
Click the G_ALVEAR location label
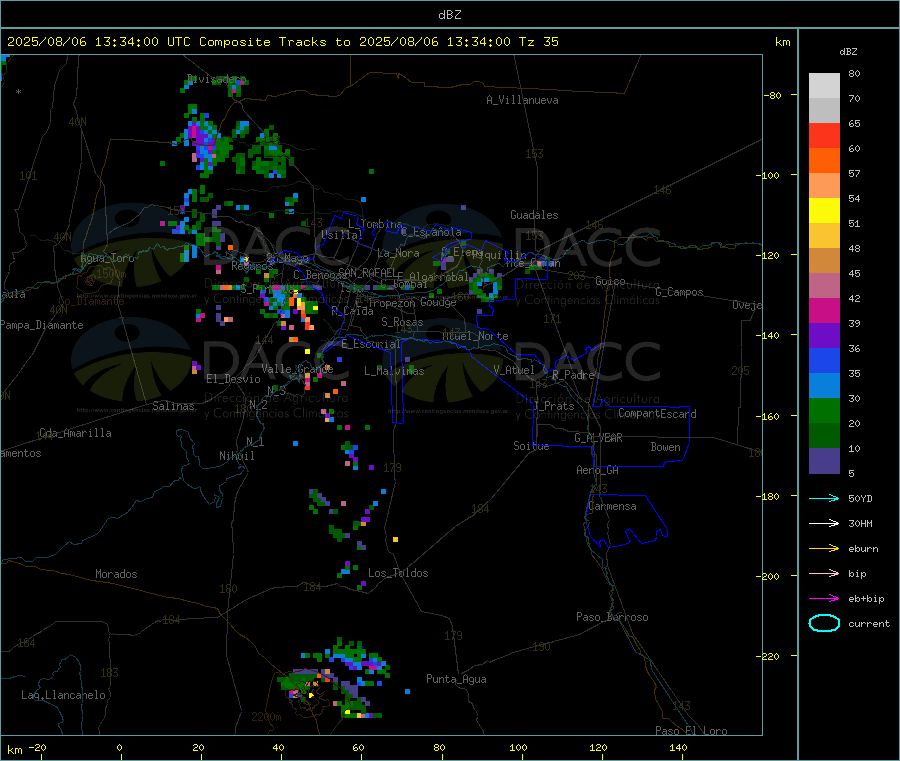[x=598, y=438]
